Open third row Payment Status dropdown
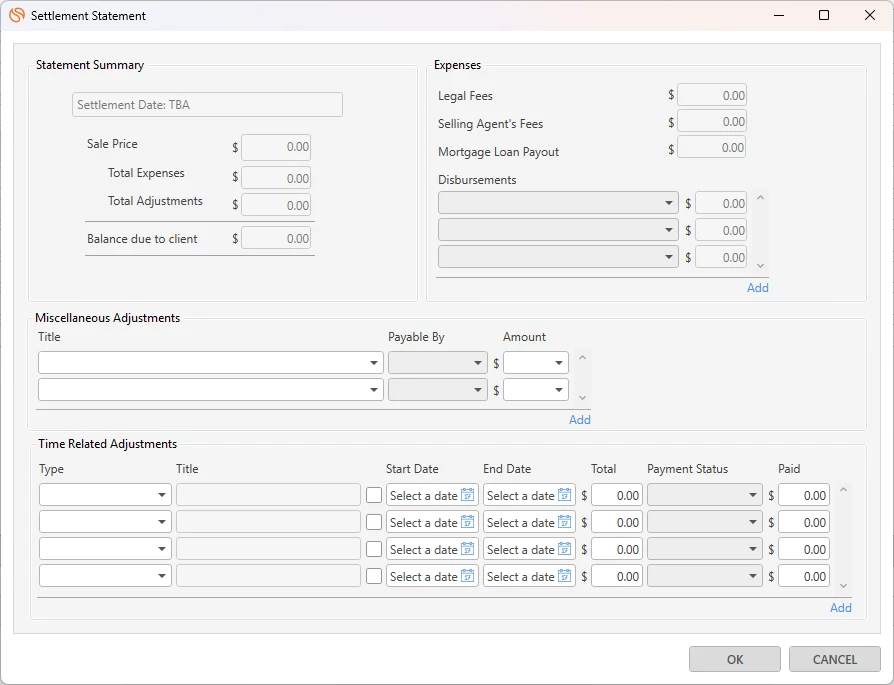Image resolution: width=894 pixels, height=685 pixels. coord(705,549)
